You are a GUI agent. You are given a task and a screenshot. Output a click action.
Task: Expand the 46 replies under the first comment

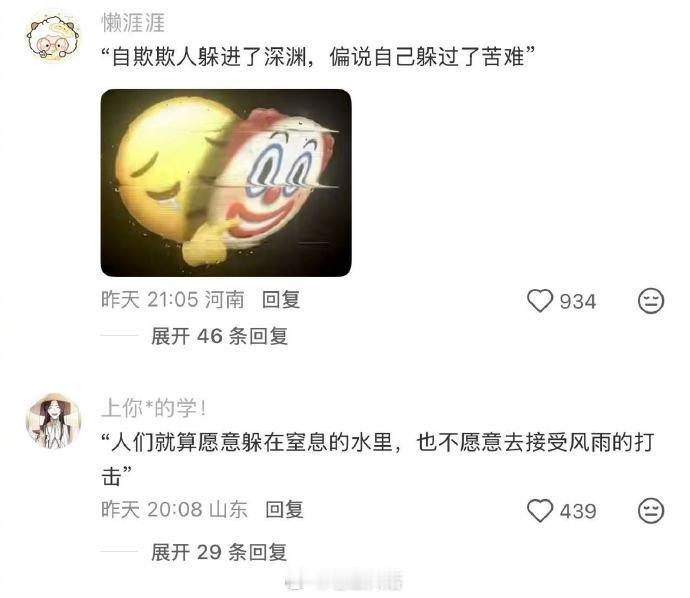point(219,336)
